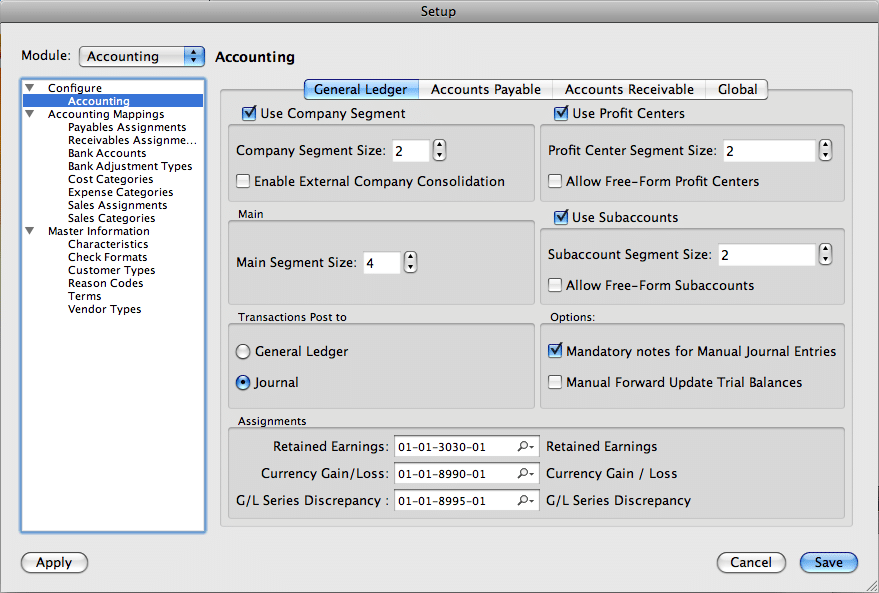Collapse the Master Information section
The width and height of the screenshot is (879, 593).
pyautogui.click(x=30, y=231)
